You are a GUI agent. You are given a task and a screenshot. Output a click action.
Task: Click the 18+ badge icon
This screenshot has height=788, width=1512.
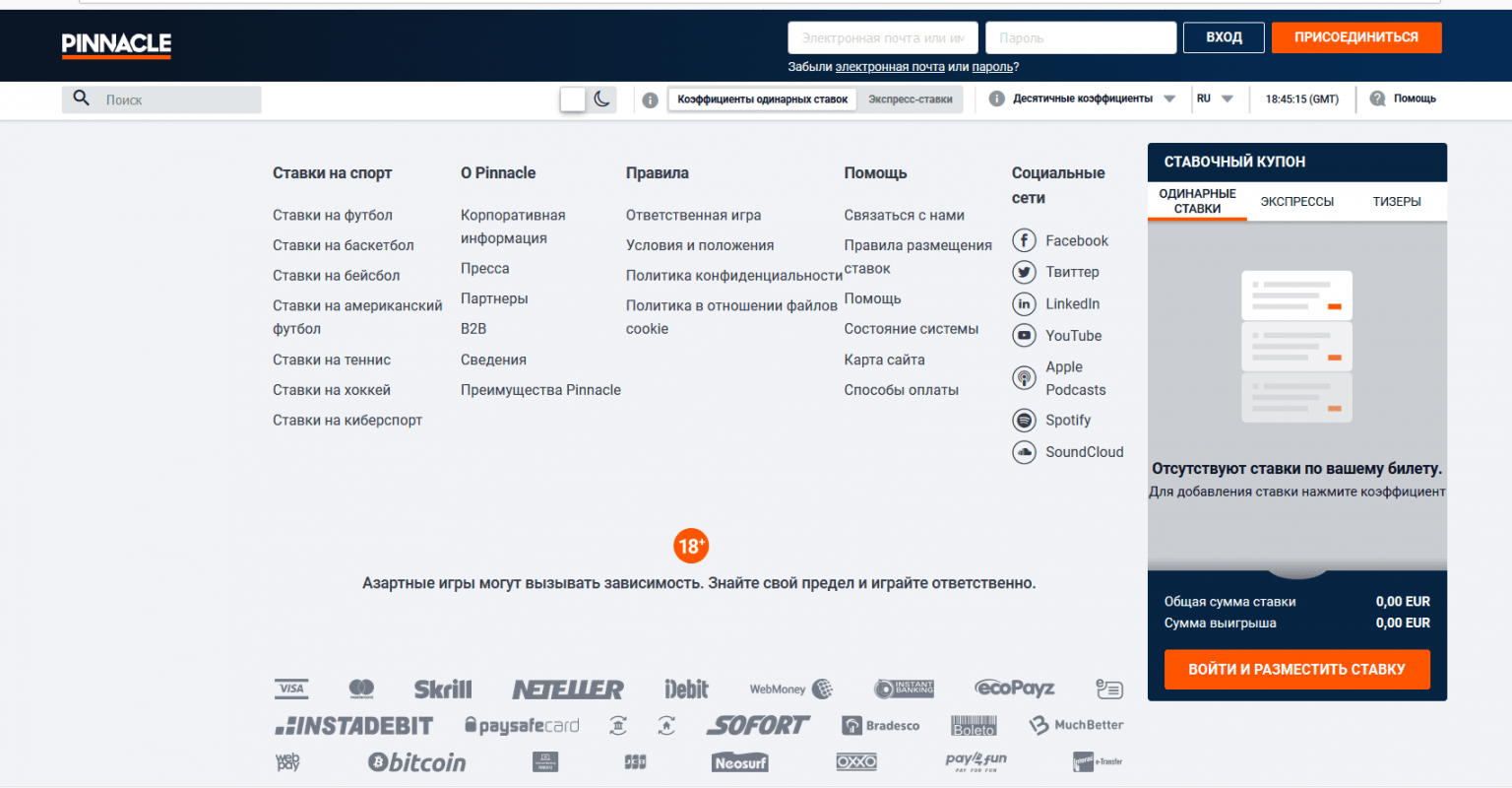pos(691,546)
